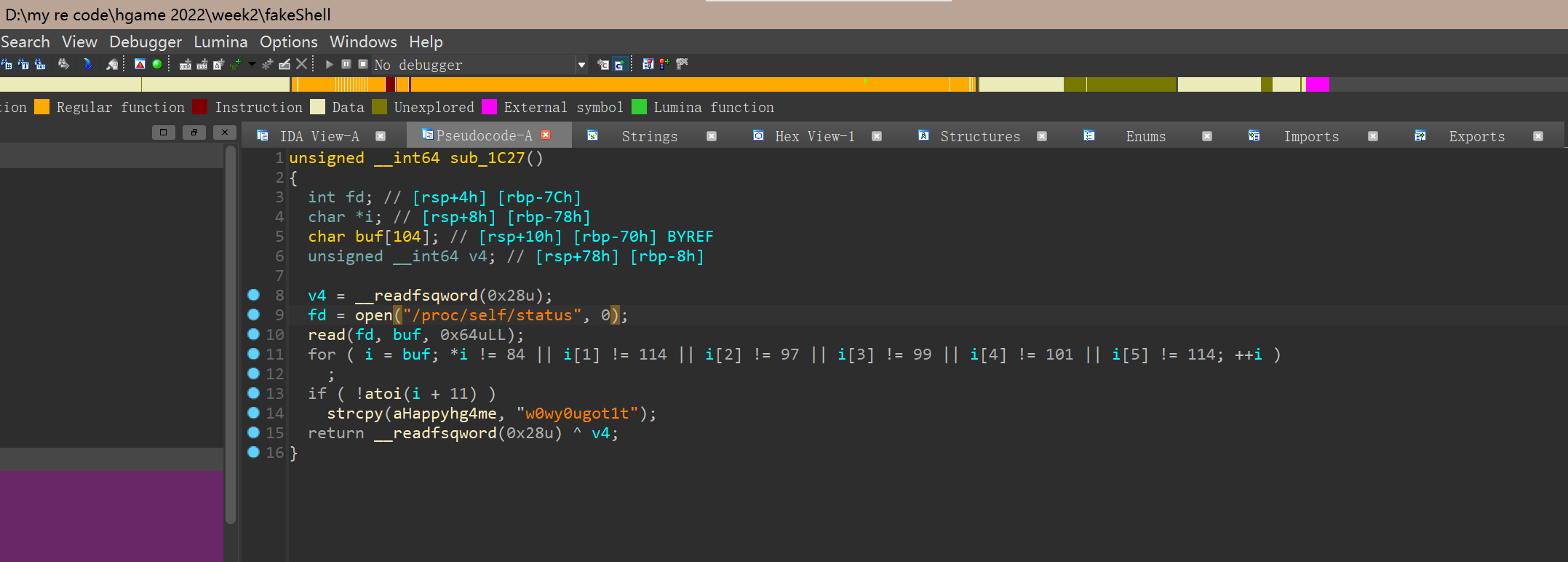Close the Hex View-1 tab

pos(877,136)
